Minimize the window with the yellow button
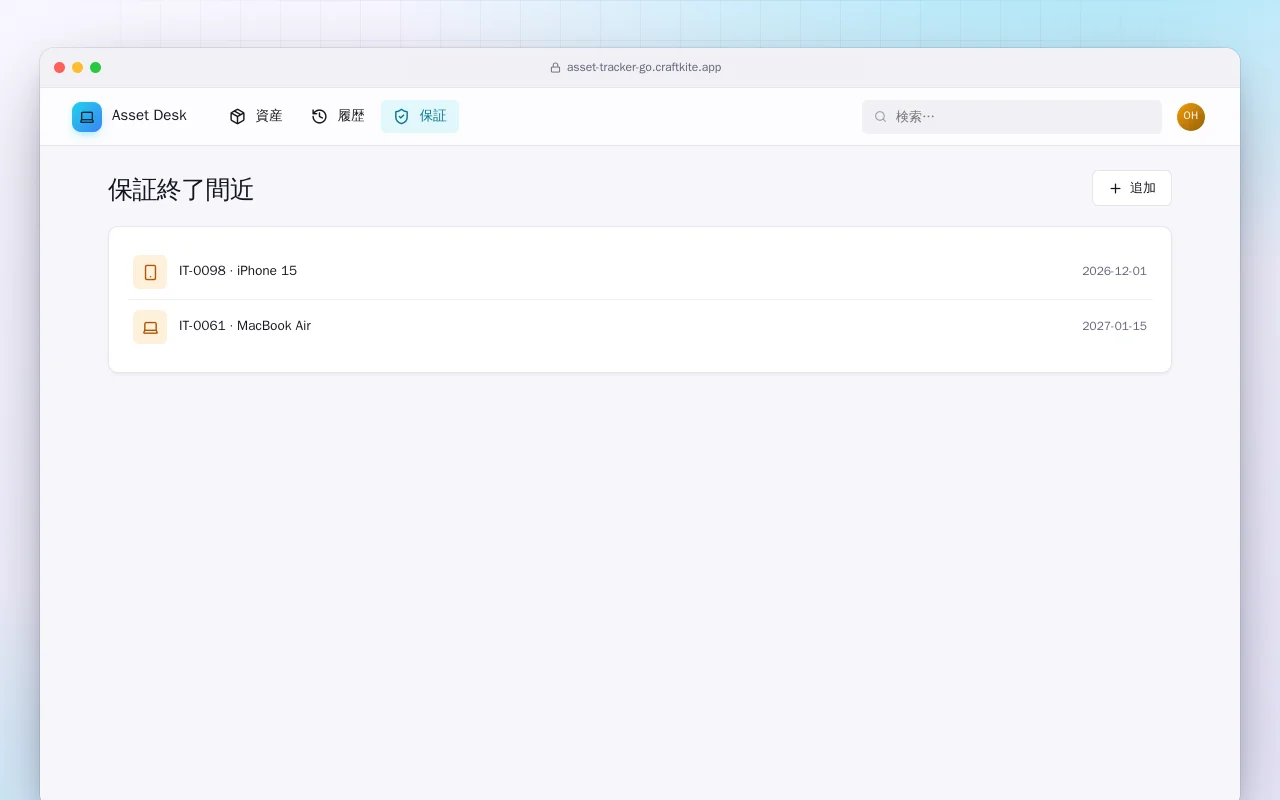Image resolution: width=1280 pixels, height=800 pixels. pyautogui.click(x=78, y=68)
